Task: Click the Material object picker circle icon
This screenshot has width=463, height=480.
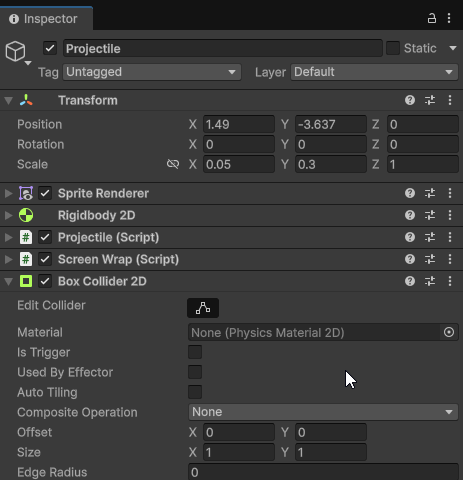Action: coord(449,332)
